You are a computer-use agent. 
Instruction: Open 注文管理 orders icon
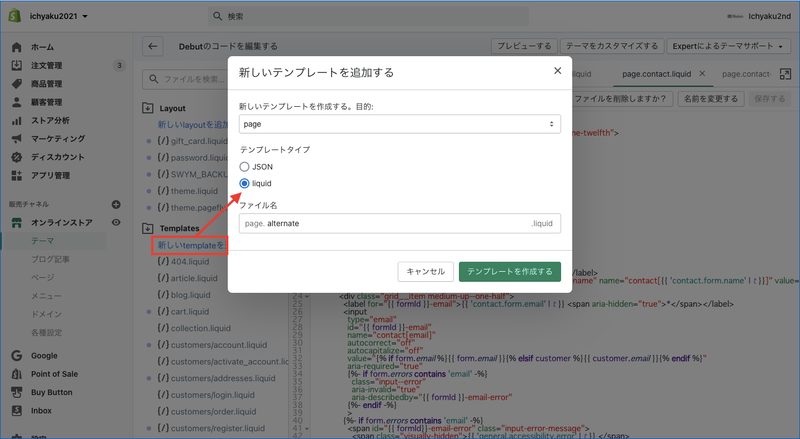16,65
